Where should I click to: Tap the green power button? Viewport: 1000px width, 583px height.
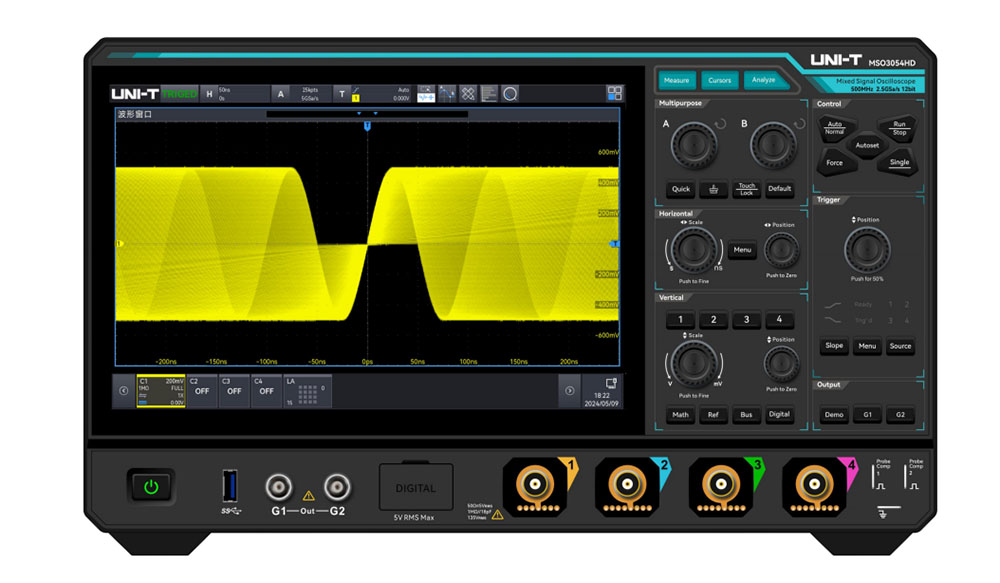(x=151, y=487)
